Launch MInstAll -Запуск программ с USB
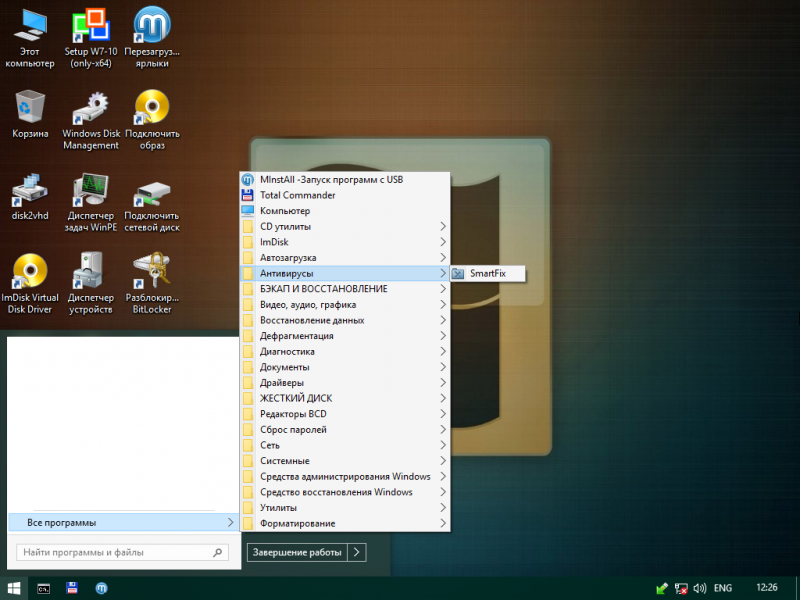 [x=345, y=180]
